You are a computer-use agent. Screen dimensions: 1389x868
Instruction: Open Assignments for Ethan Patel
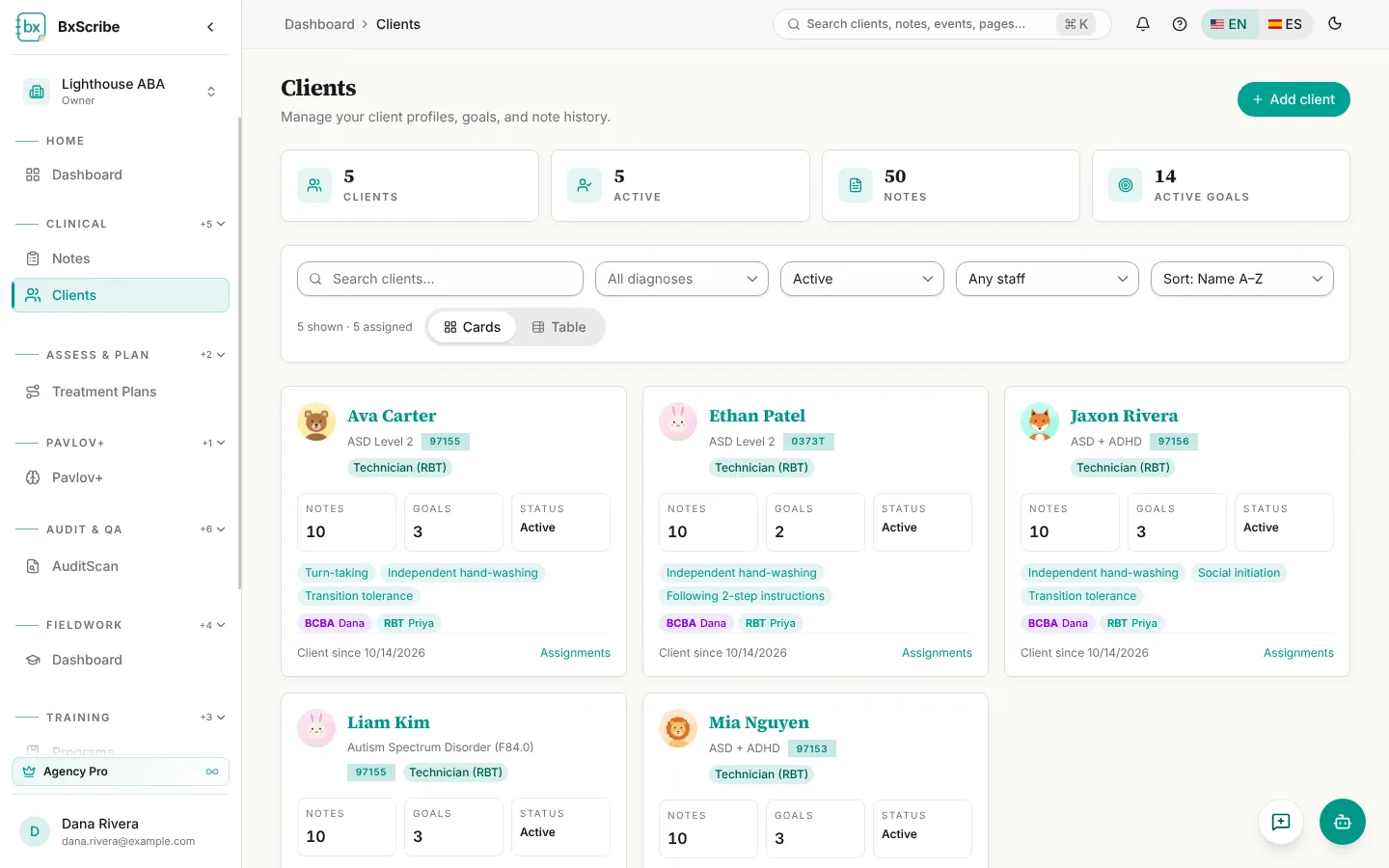pos(937,653)
